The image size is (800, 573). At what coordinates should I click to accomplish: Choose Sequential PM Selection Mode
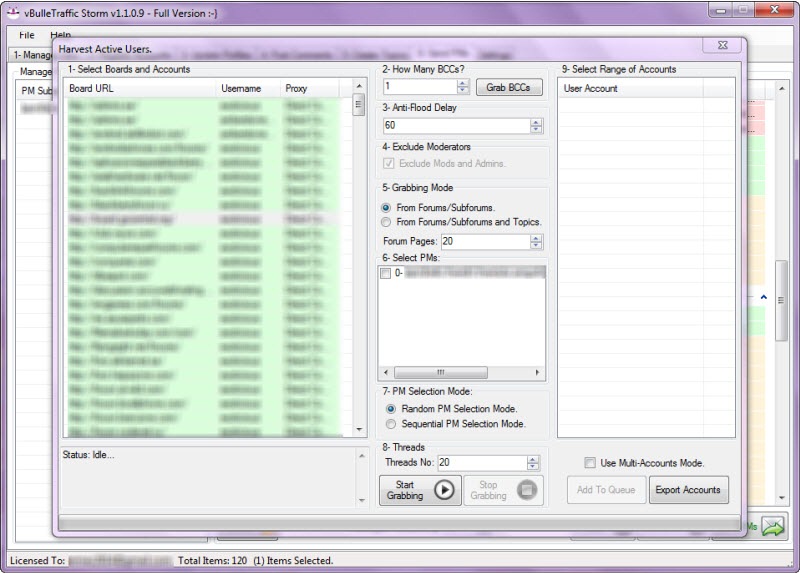[x=391, y=424]
